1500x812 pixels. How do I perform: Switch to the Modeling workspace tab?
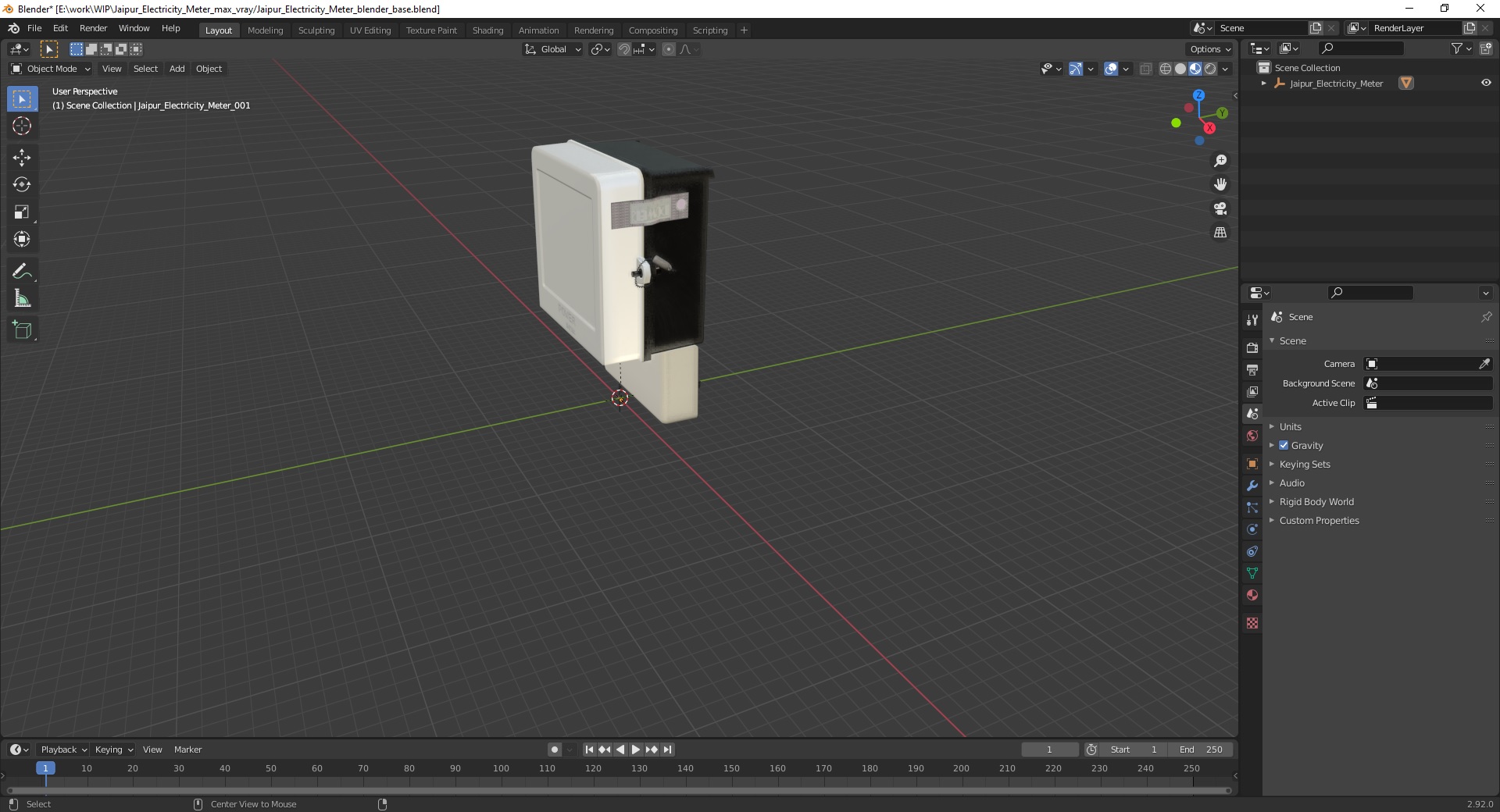pos(265,30)
